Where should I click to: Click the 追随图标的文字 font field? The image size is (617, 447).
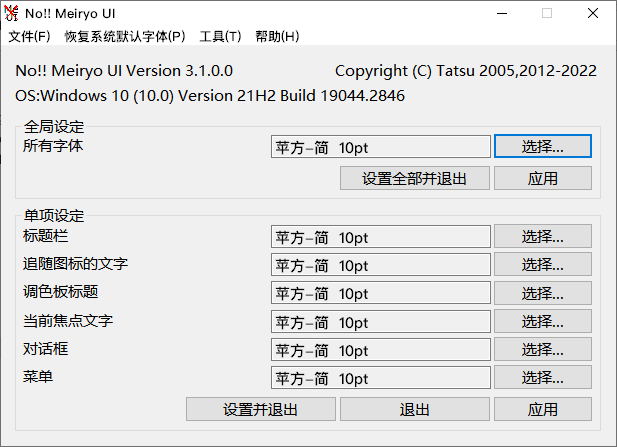(381, 264)
